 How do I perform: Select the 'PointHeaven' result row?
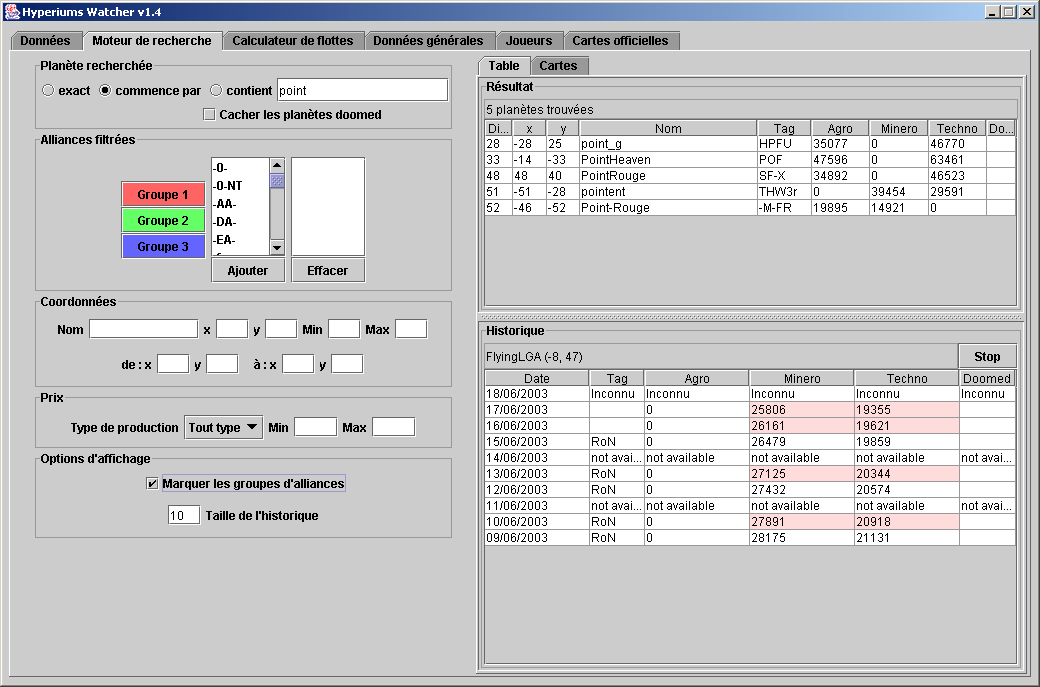pyautogui.click(x=750, y=160)
